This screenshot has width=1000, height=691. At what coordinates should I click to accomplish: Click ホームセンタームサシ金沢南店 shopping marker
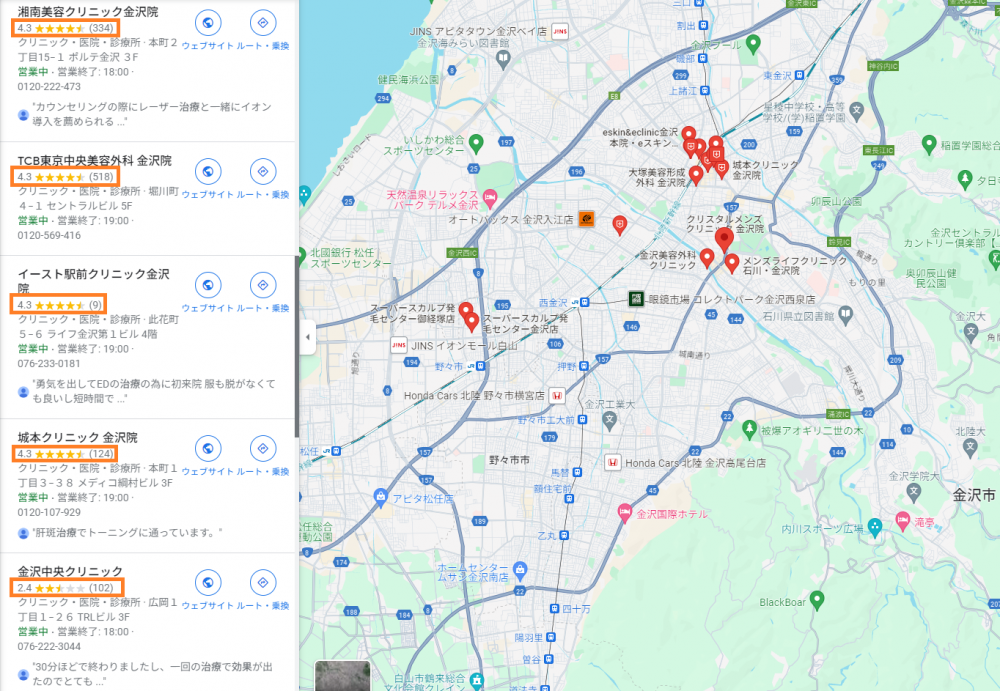click(x=520, y=568)
